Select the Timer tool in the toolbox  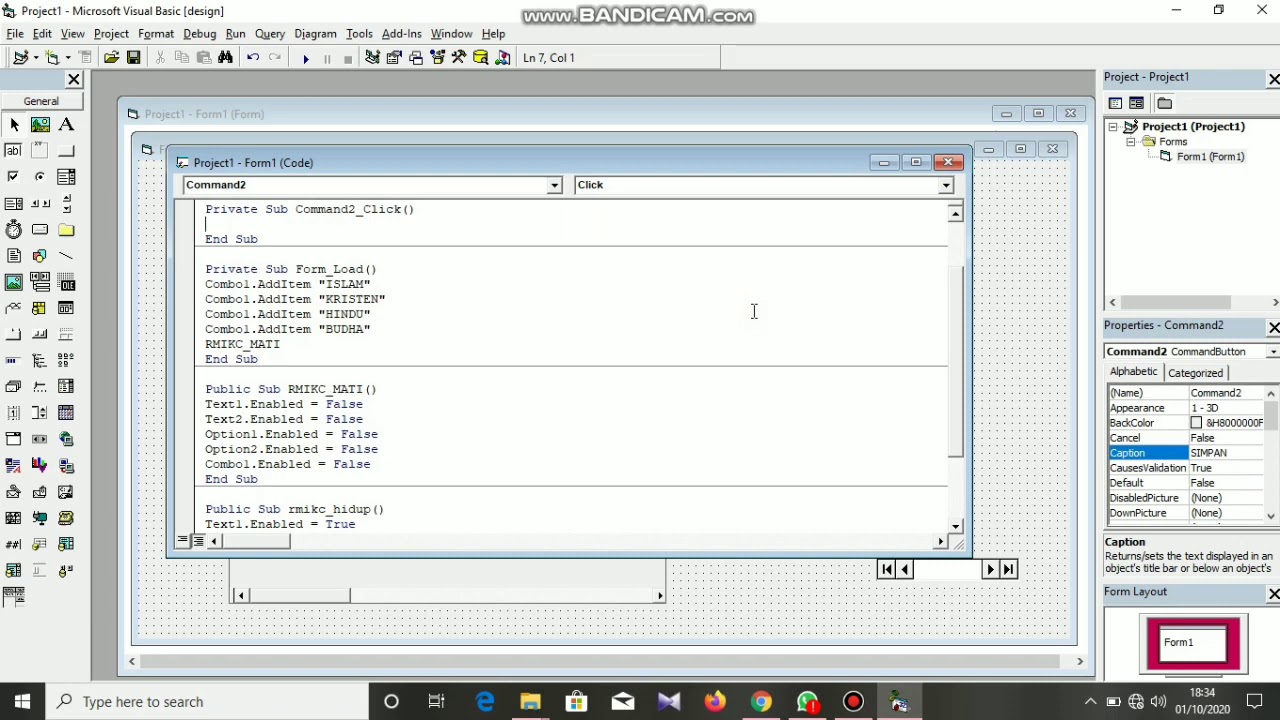tap(14, 229)
